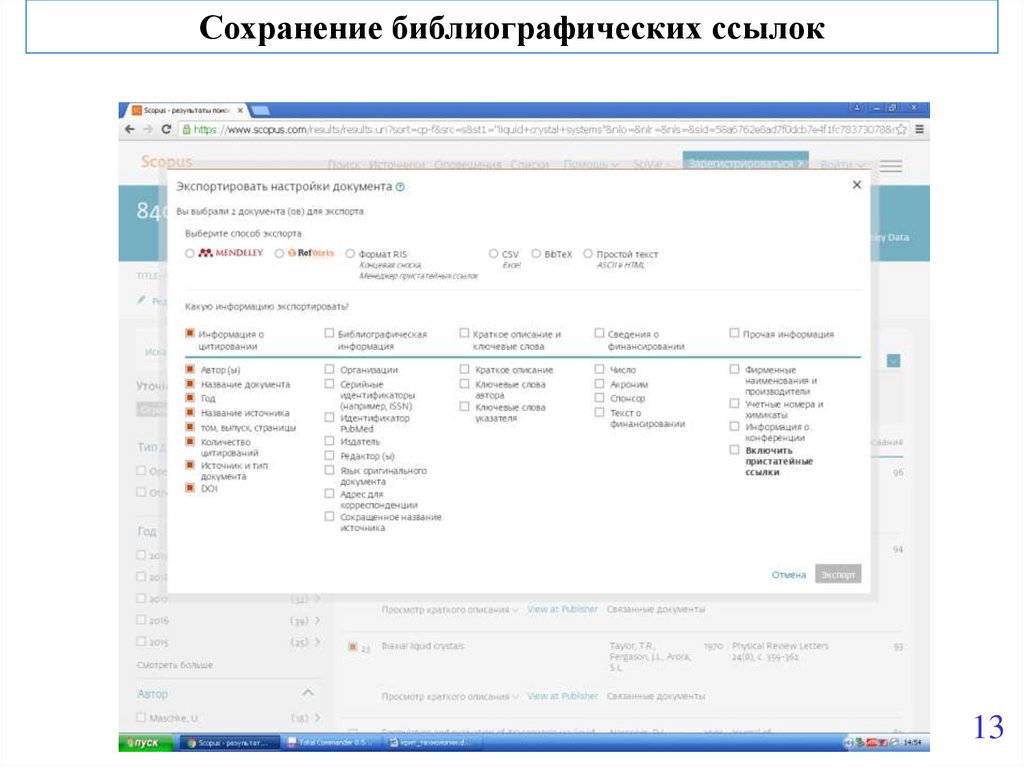1024x767 pixels.
Task: Click the Экспорт button
Action: (837, 575)
